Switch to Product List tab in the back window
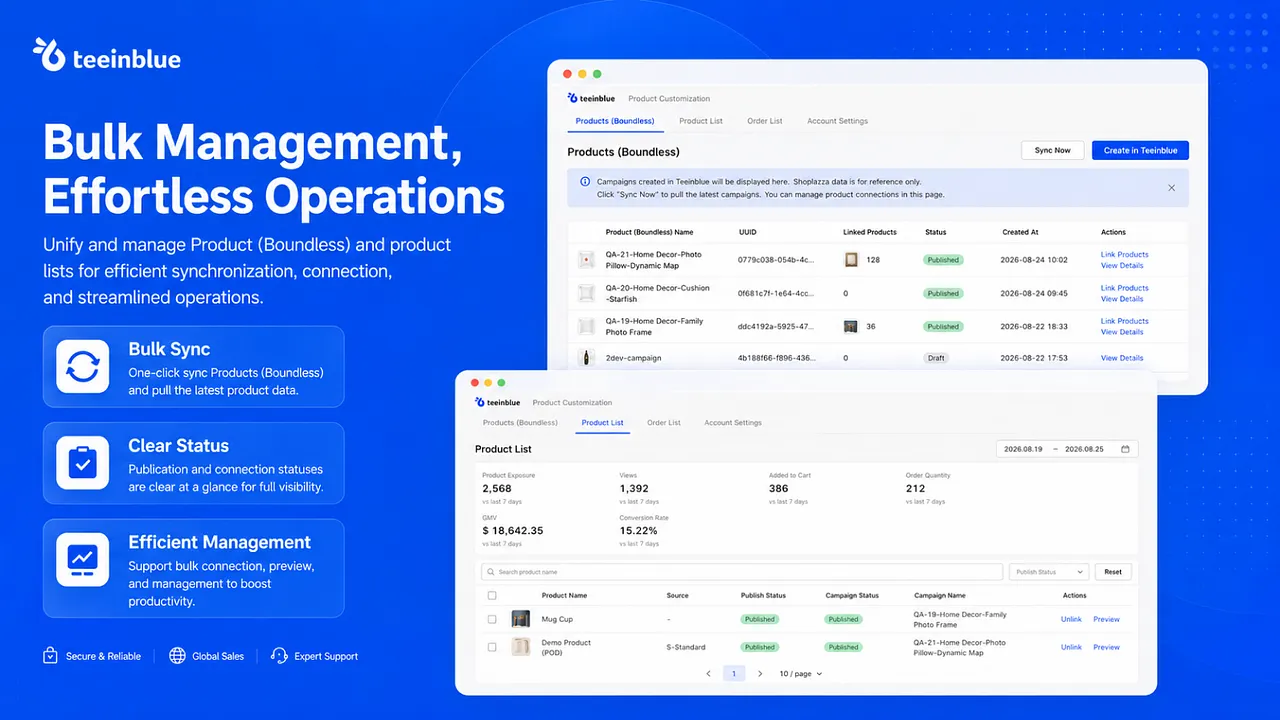The width and height of the screenshot is (1280, 720). 701,121
